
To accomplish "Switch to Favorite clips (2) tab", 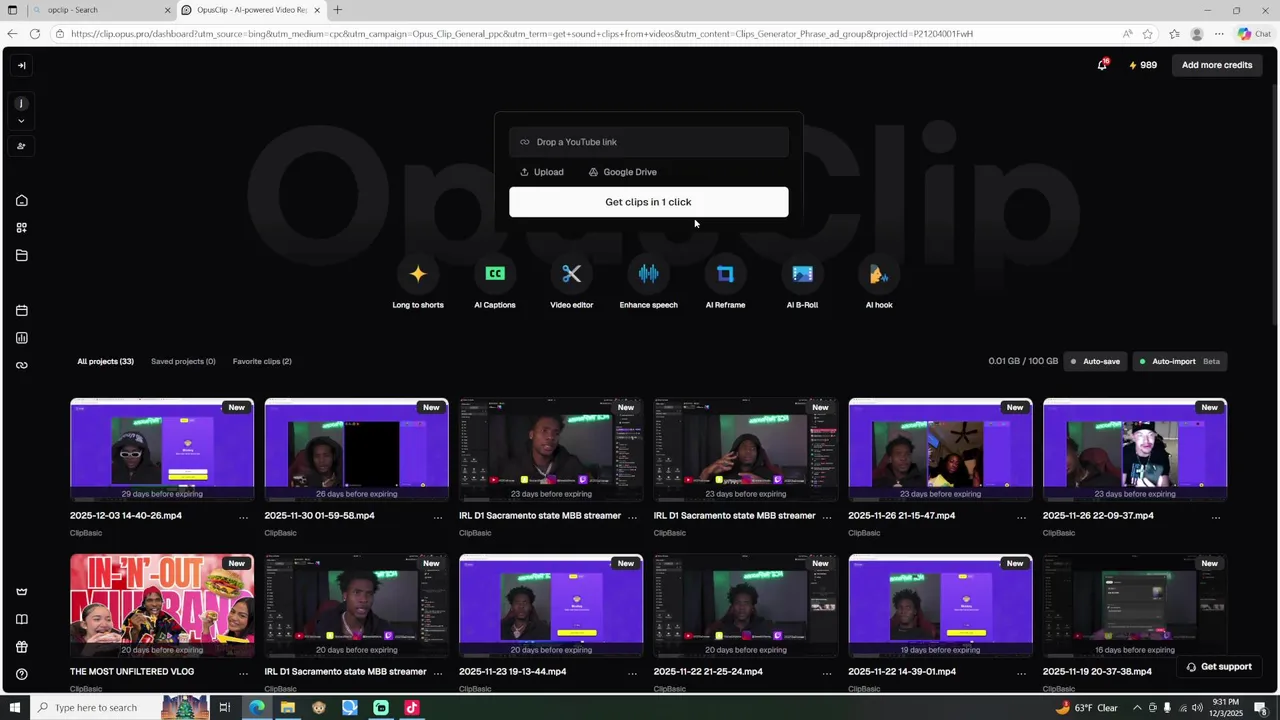I will 262,361.
